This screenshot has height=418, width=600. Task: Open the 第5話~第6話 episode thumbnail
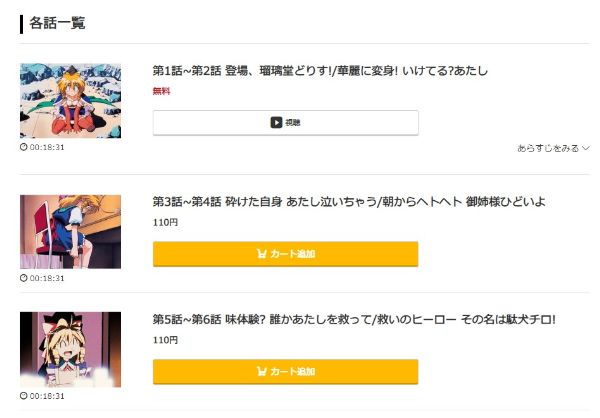[70, 349]
